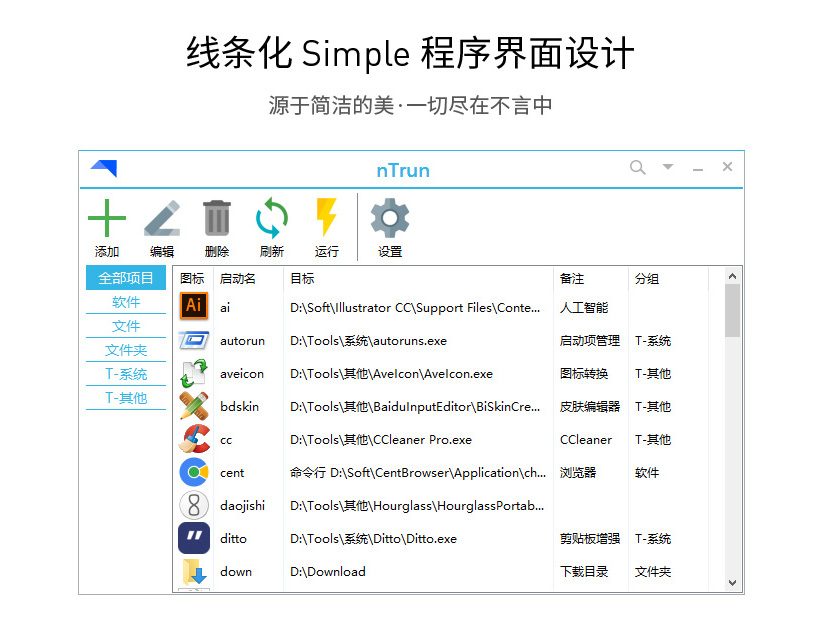Screen dimensions: 827x617
Task: Click target path D:\Tools\其他\CCleaner Pro.exe
Action: point(381,439)
